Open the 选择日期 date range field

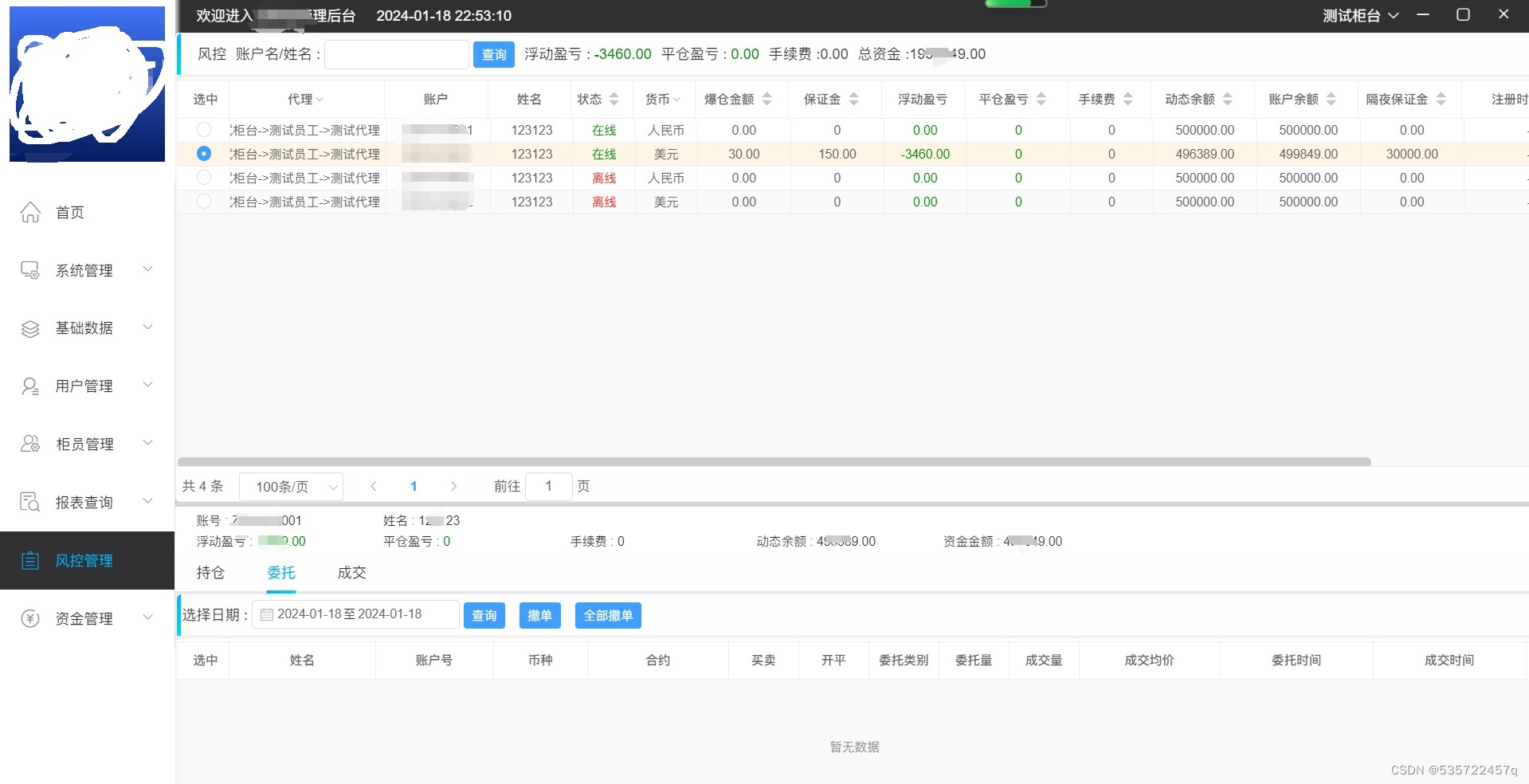coord(355,614)
